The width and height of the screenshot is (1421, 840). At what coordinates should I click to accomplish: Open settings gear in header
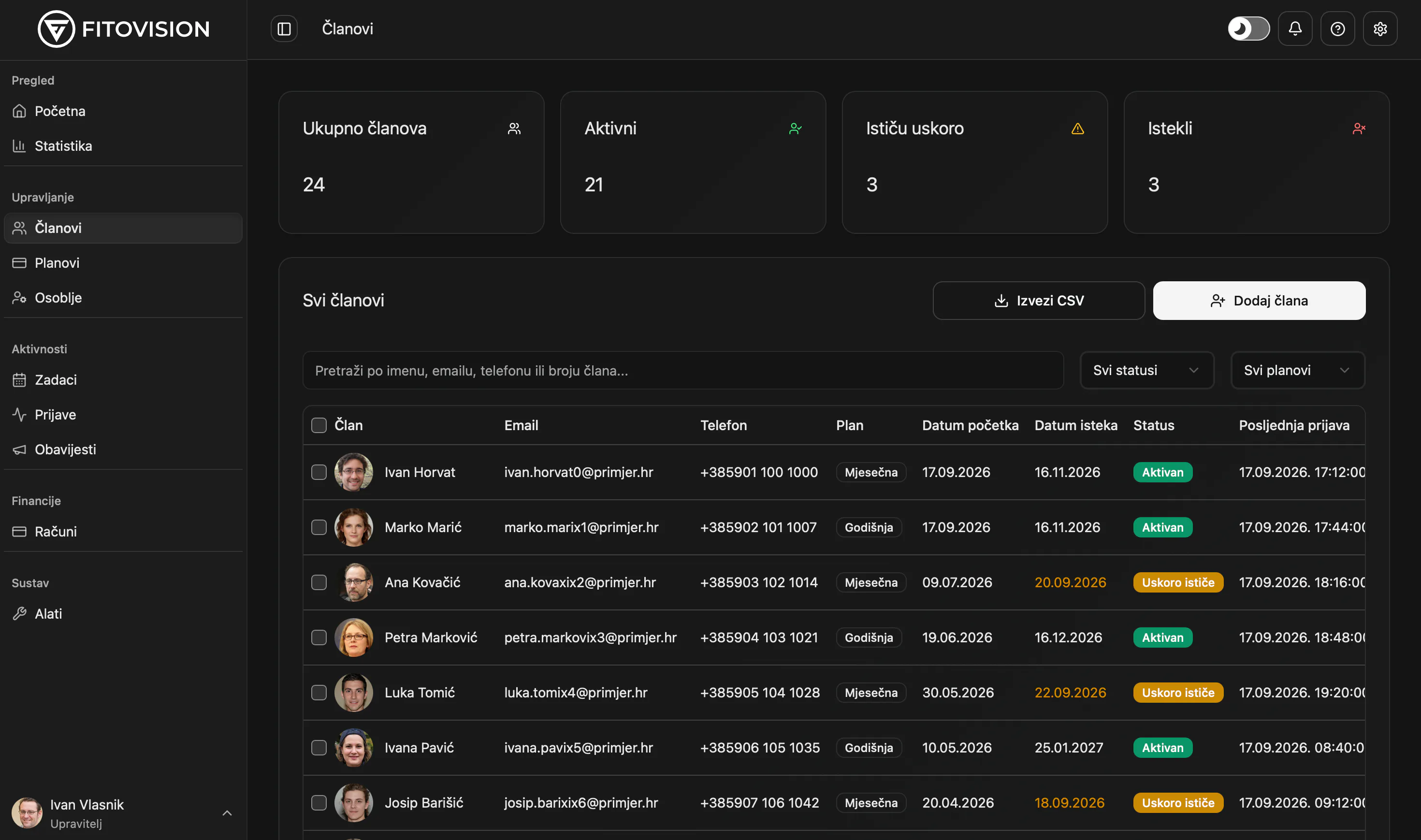click(1380, 29)
